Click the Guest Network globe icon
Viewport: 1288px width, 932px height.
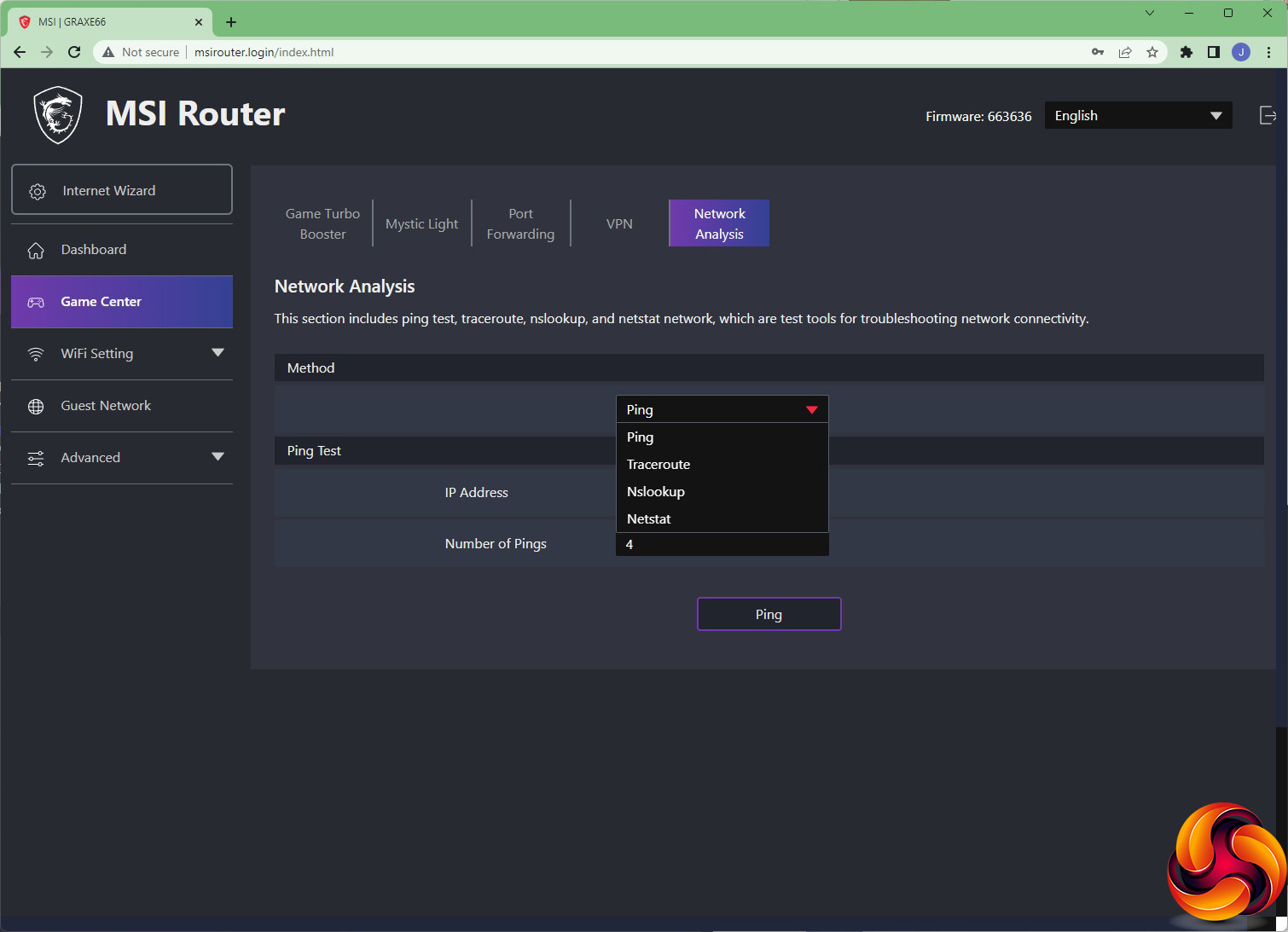point(36,407)
